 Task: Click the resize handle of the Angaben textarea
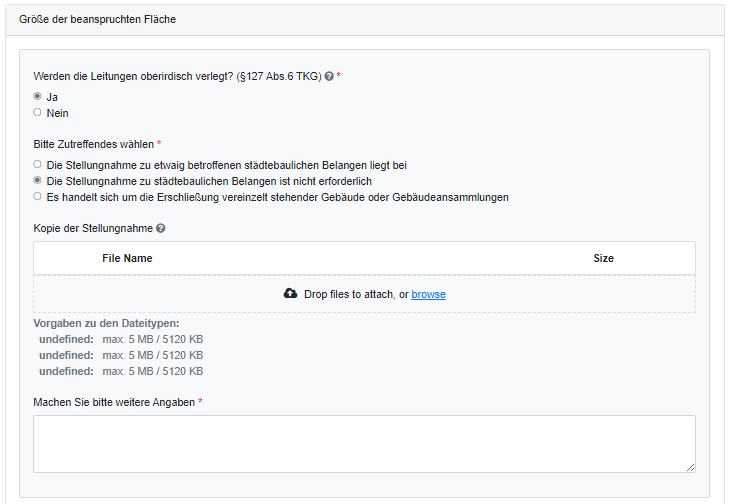click(x=690, y=467)
